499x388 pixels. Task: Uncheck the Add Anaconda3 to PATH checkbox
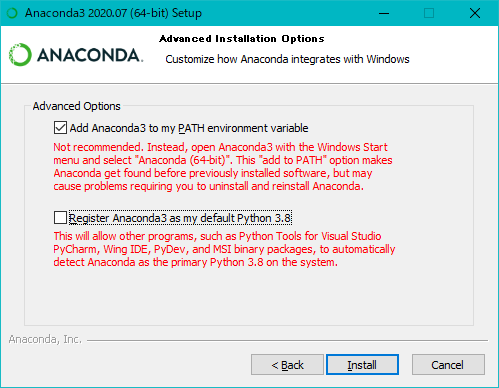point(60,128)
